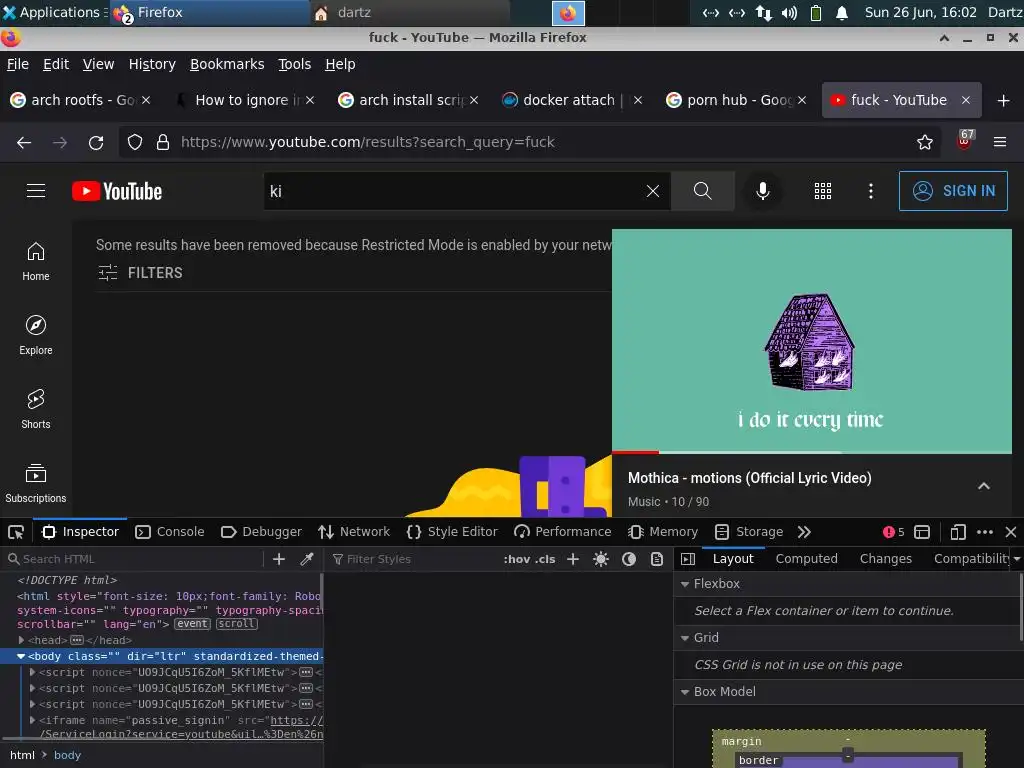This screenshot has width=1024, height=768.
Task: Open the YouTube guide hamburger menu
Action: click(x=36, y=191)
